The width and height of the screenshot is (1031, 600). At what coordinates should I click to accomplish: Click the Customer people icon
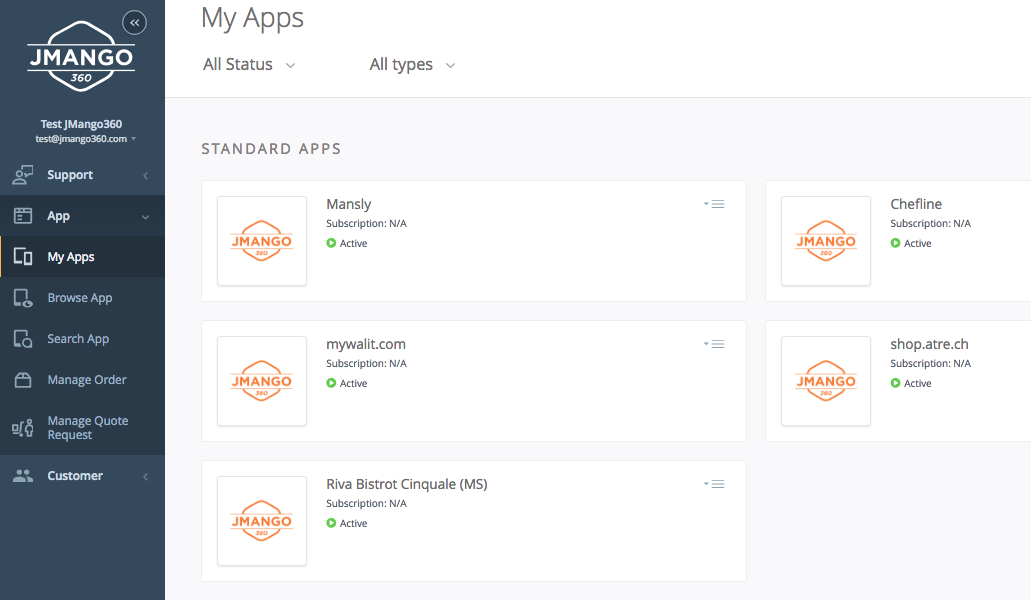pos(23,476)
